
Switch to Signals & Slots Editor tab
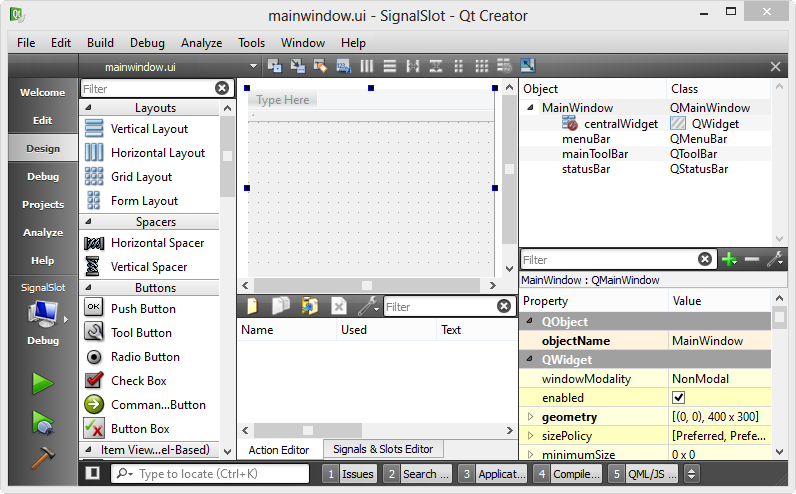pos(383,449)
